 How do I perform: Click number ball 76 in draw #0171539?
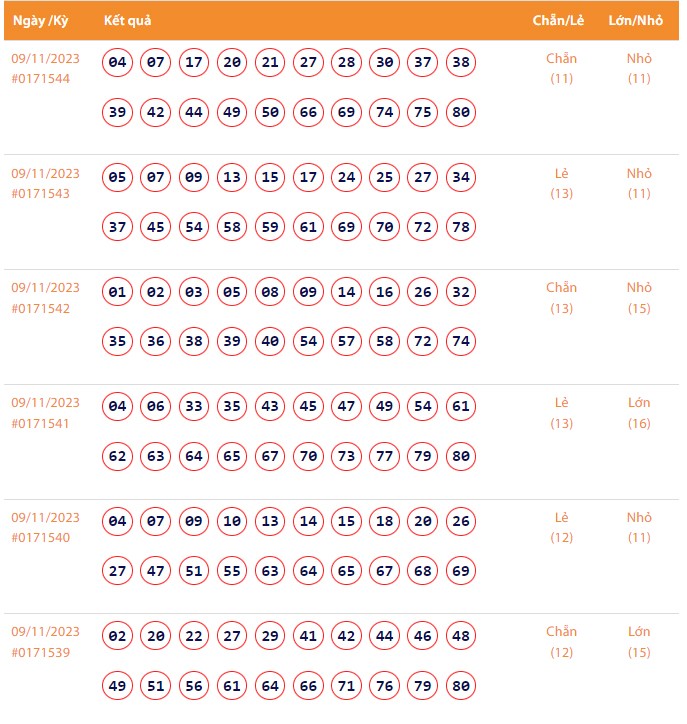coord(385,686)
